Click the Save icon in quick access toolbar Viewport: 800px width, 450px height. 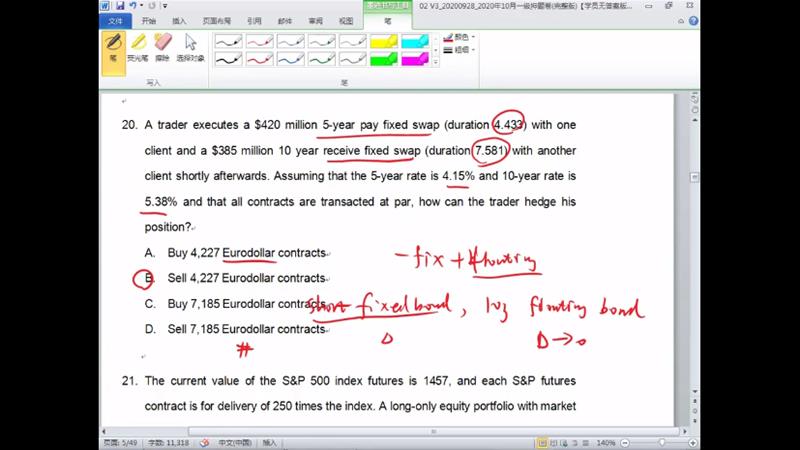(x=121, y=6)
